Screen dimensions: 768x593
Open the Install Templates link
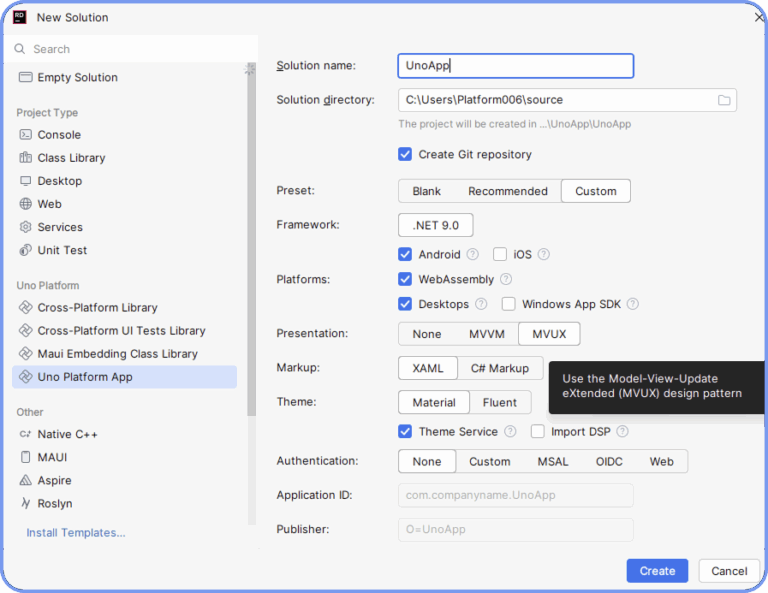pyautogui.click(x=76, y=533)
